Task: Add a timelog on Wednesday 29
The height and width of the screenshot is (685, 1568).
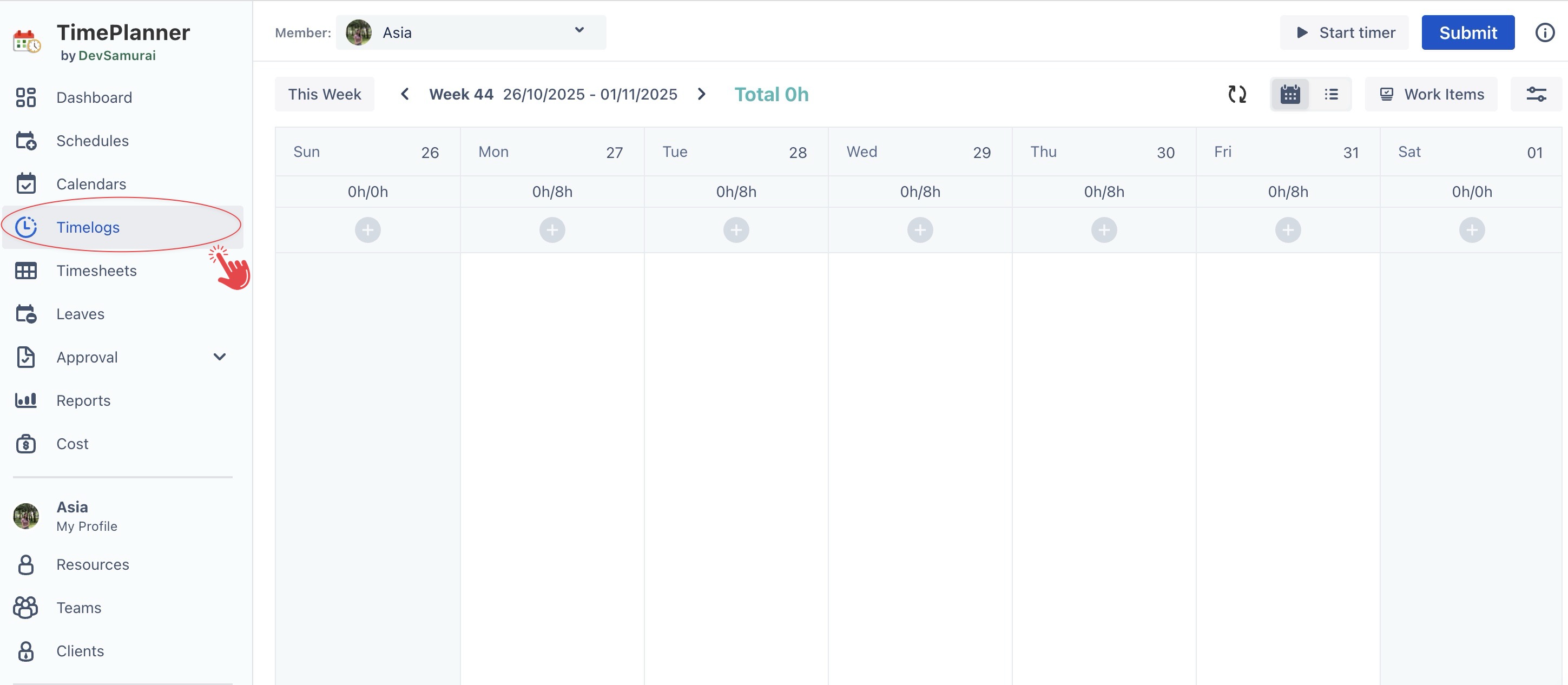Action: click(919, 230)
